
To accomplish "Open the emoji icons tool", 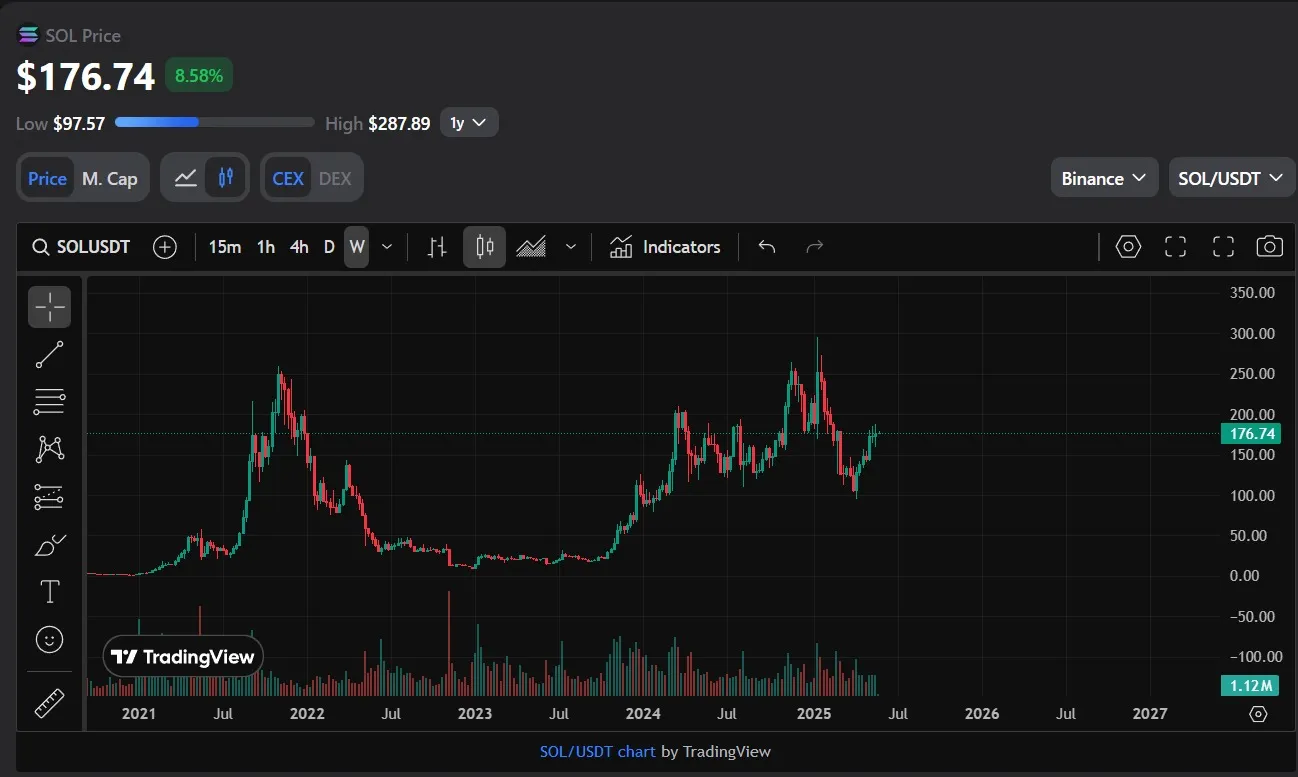I will pos(49,639).
